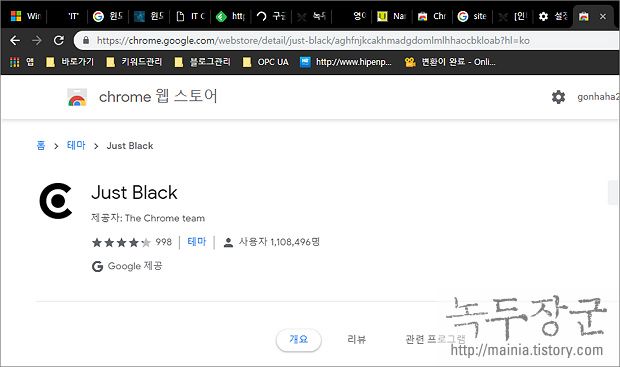The width and height of the screenshot is (620, 367).
Task: Click the 사용자 1,108,496명 user count
Action: (279, 242)
